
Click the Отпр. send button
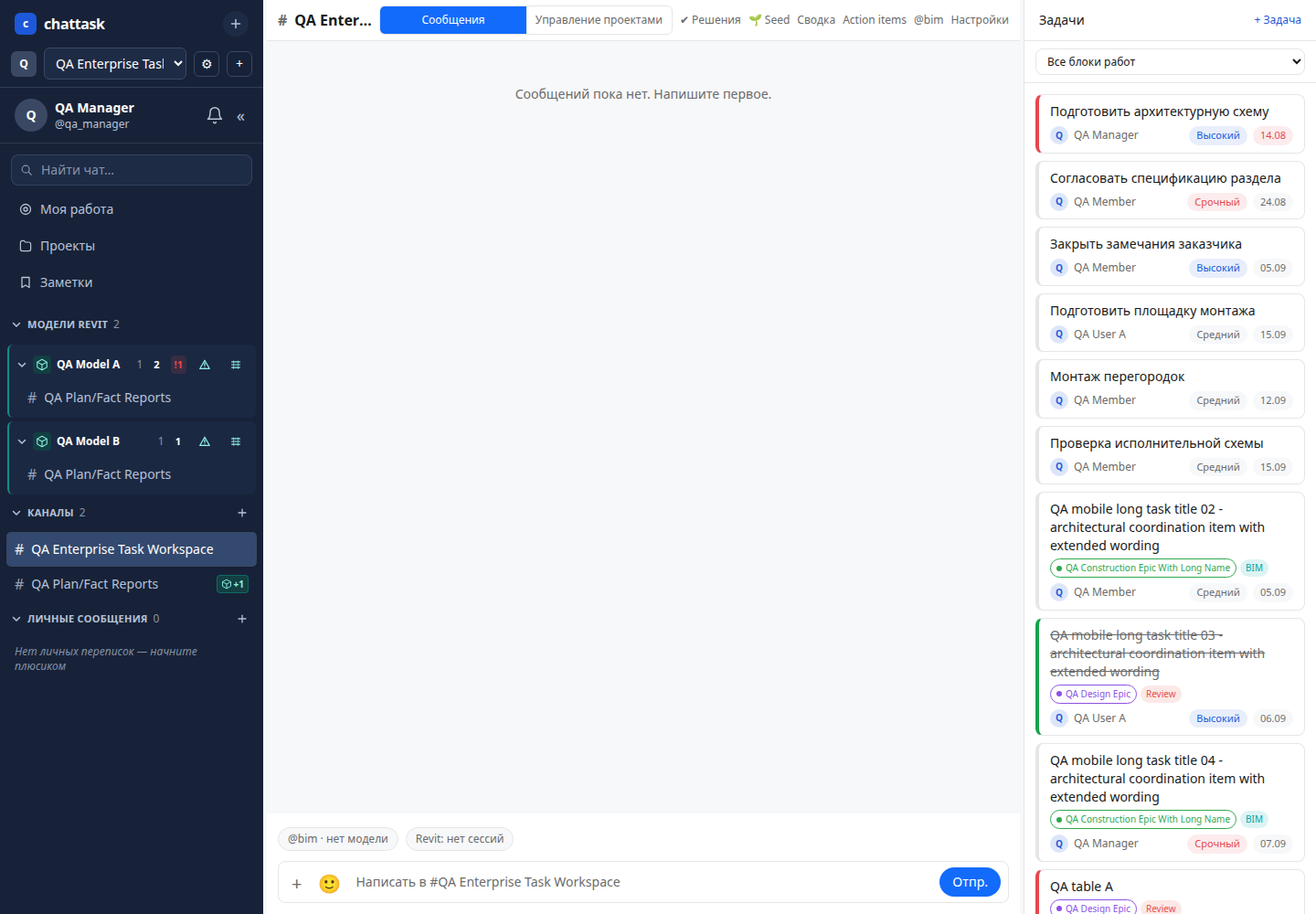click(970, 882)
